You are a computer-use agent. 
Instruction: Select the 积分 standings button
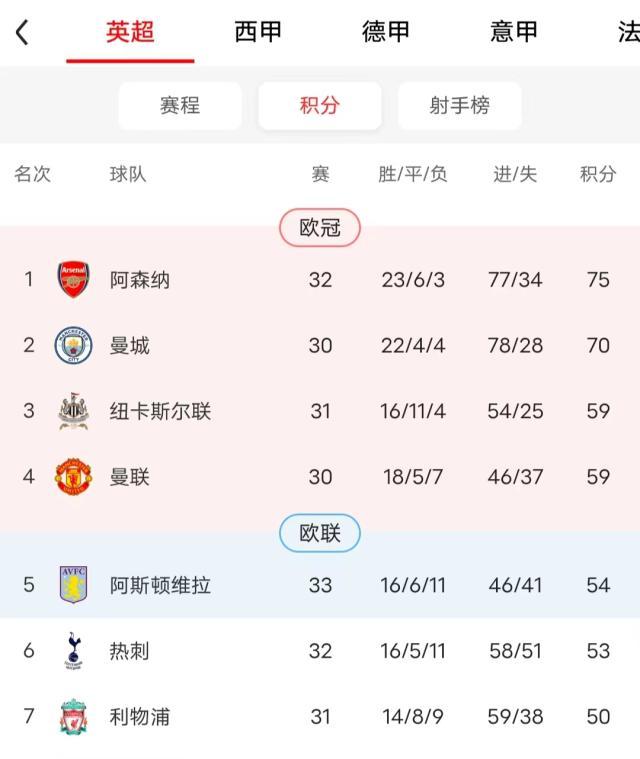tap(320, 106)
